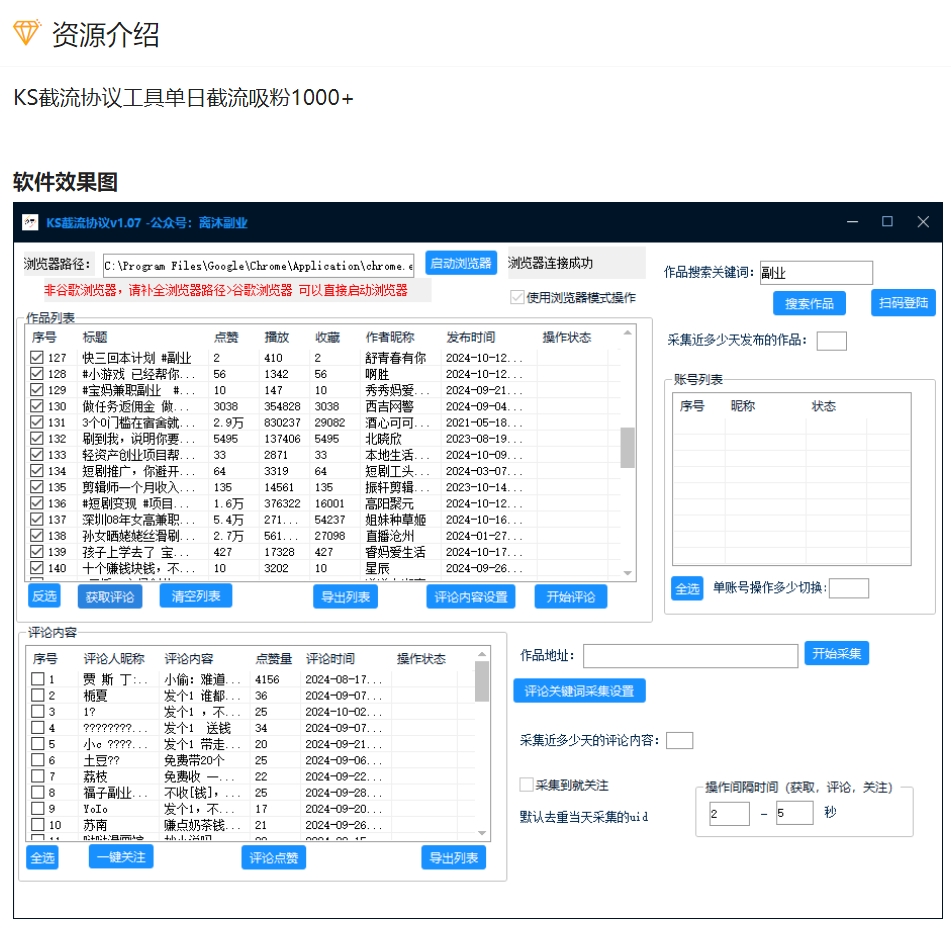This screenshot has height=934, width=951.
Task: Click the 发布时间 column header
Action: click(471, 338)
